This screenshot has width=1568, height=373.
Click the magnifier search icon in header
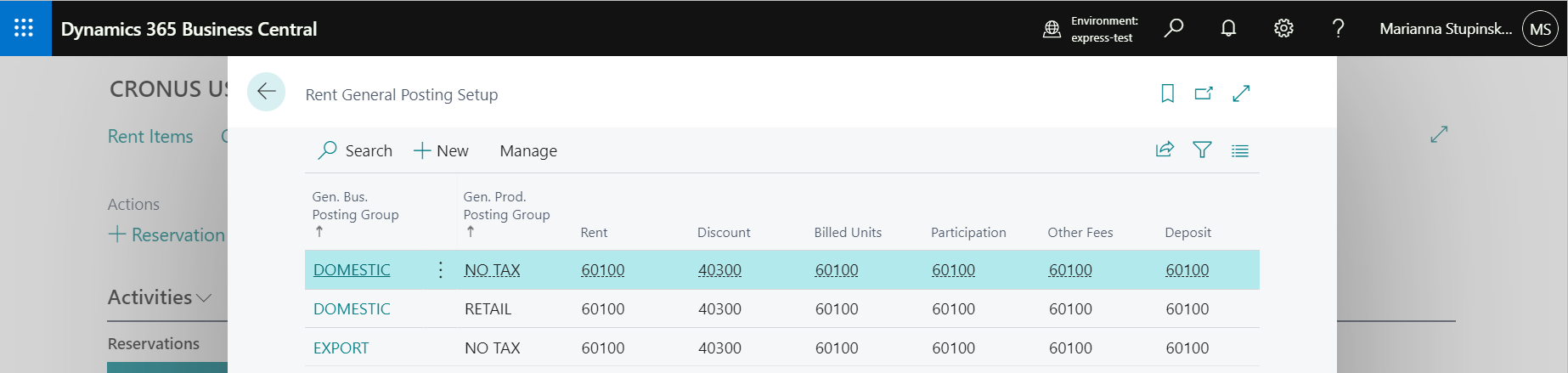click(x=1174, y=29)
